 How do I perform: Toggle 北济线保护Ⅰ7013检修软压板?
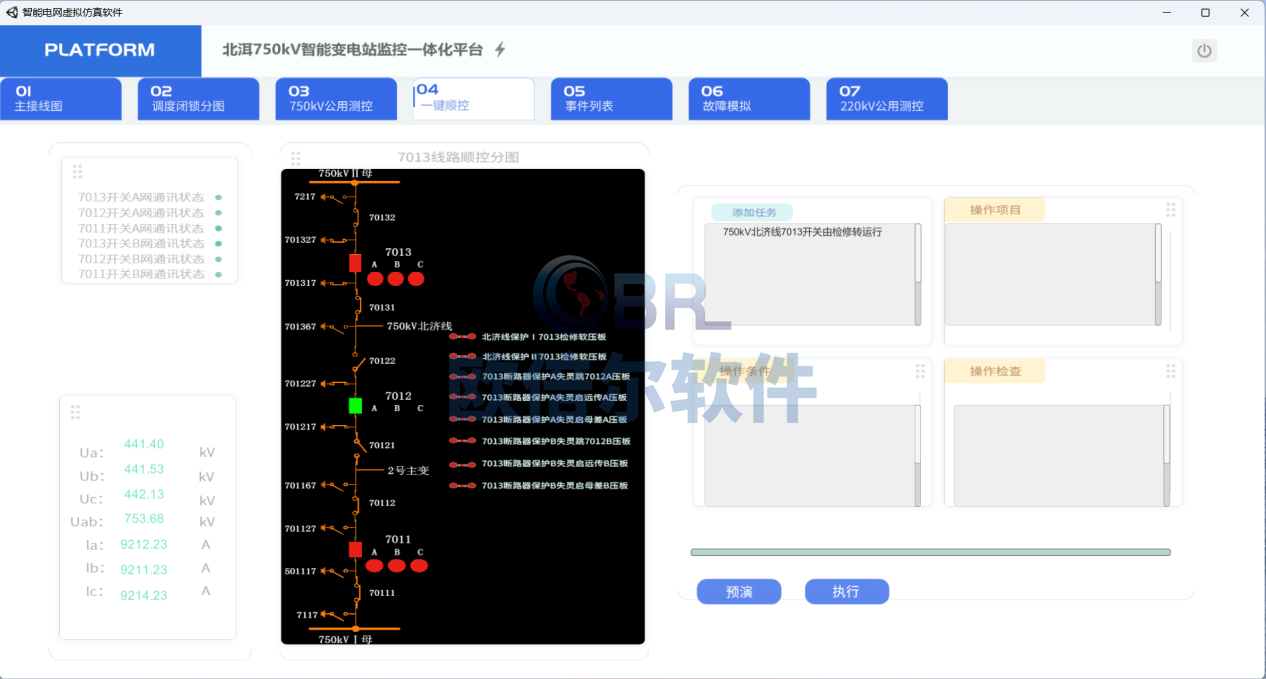pyautogui.click(x=464, y=337)
